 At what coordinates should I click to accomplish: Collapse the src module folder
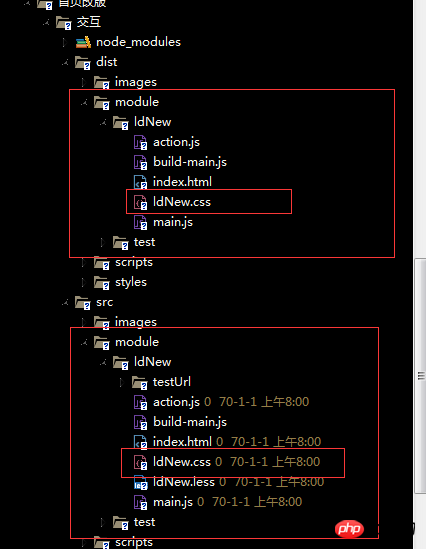(84, 343)
